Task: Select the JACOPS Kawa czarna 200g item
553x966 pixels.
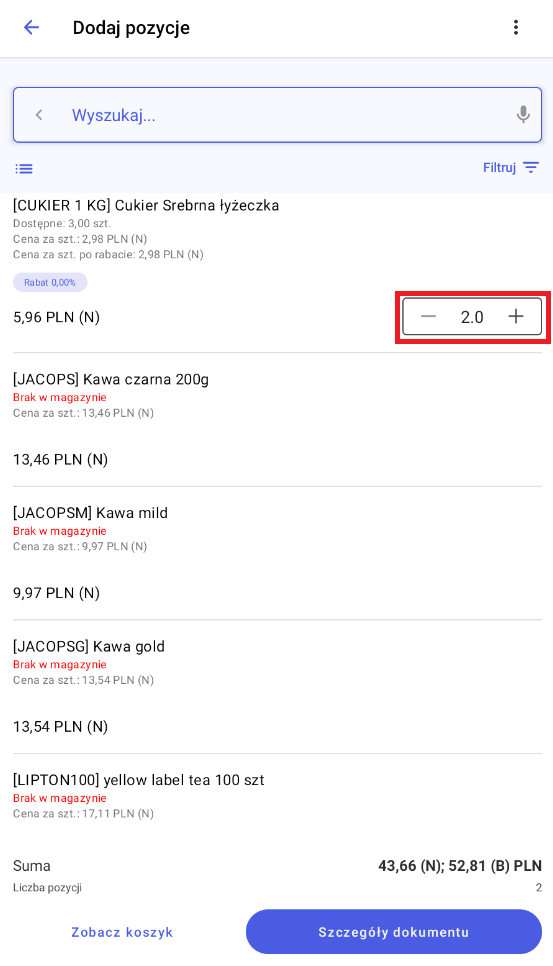Action: click(x=277, y=420)
